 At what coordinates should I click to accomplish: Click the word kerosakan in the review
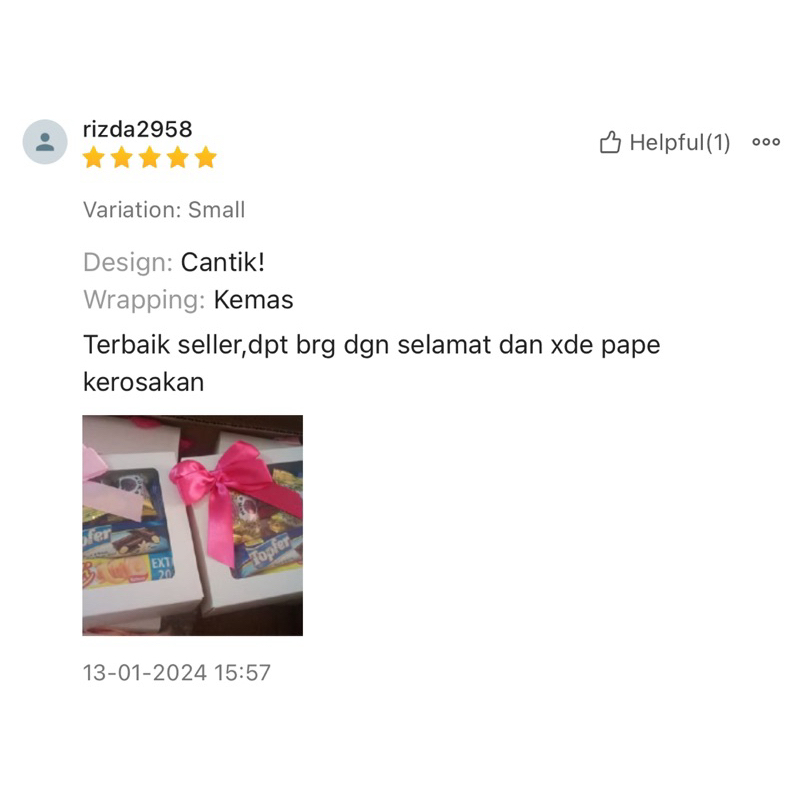(x=143, y=382)
